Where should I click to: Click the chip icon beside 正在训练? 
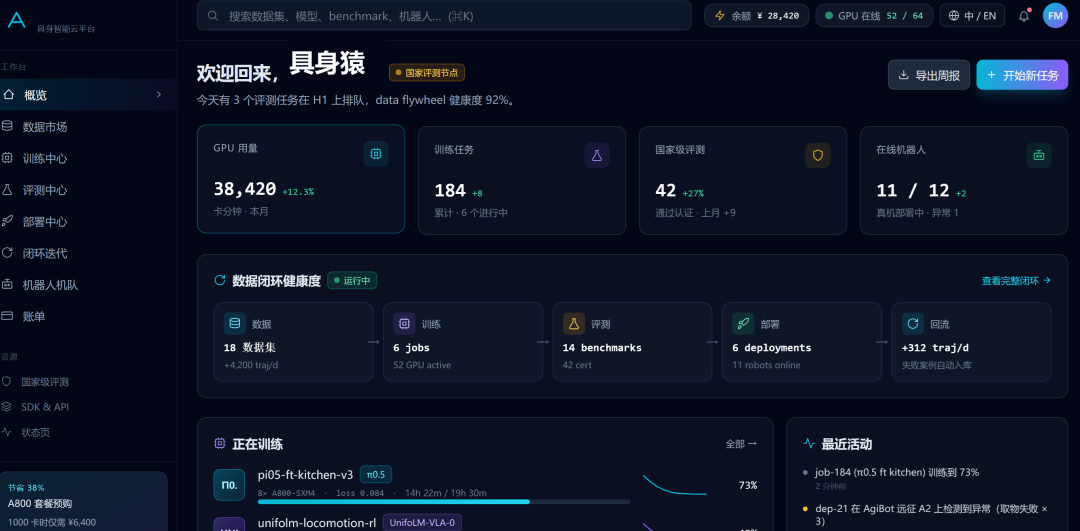pos(220,444)
